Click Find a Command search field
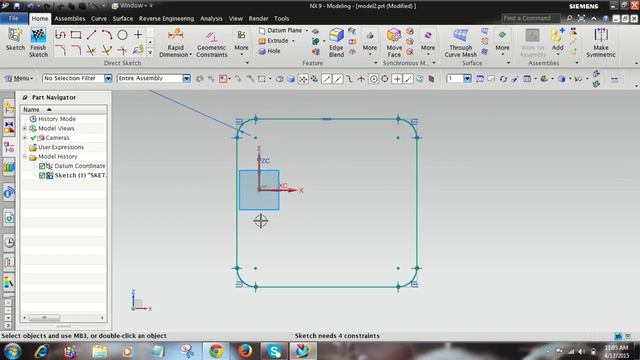 pyautogui.click(x=531, y=18)
